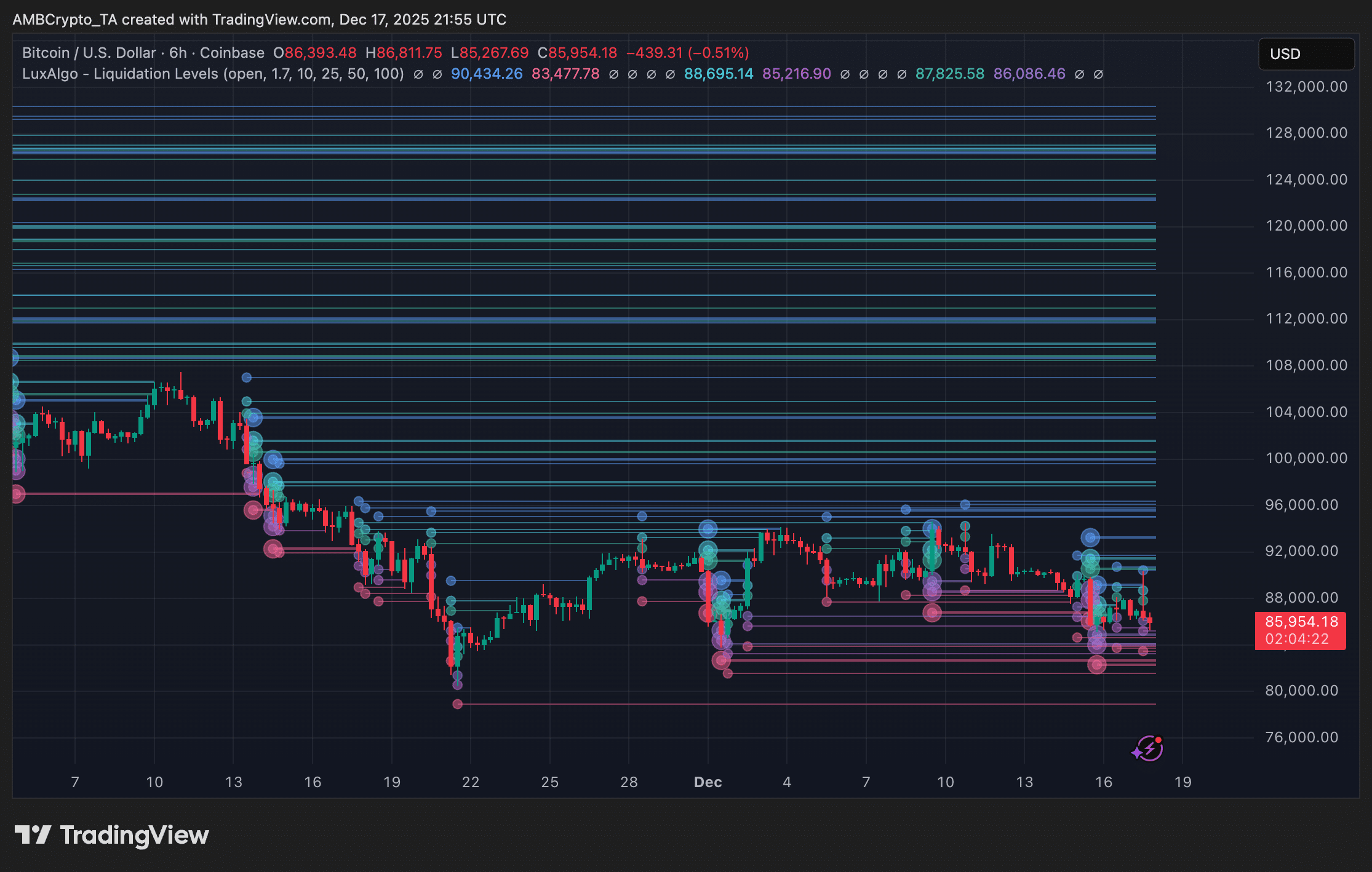
Task: Click the AMBCrypto_TA attribution text
Action: 80,19
